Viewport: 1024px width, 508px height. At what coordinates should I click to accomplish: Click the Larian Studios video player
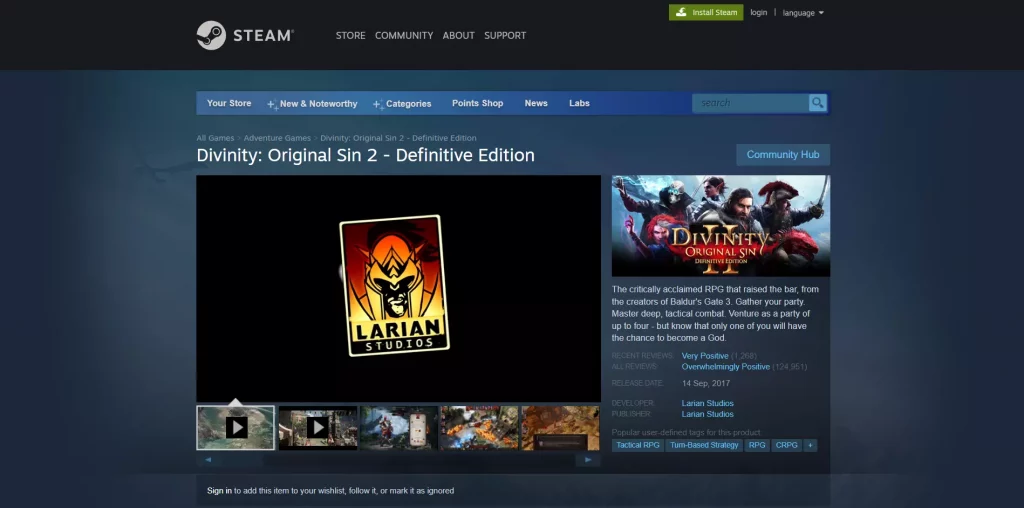tap(398, 288)
